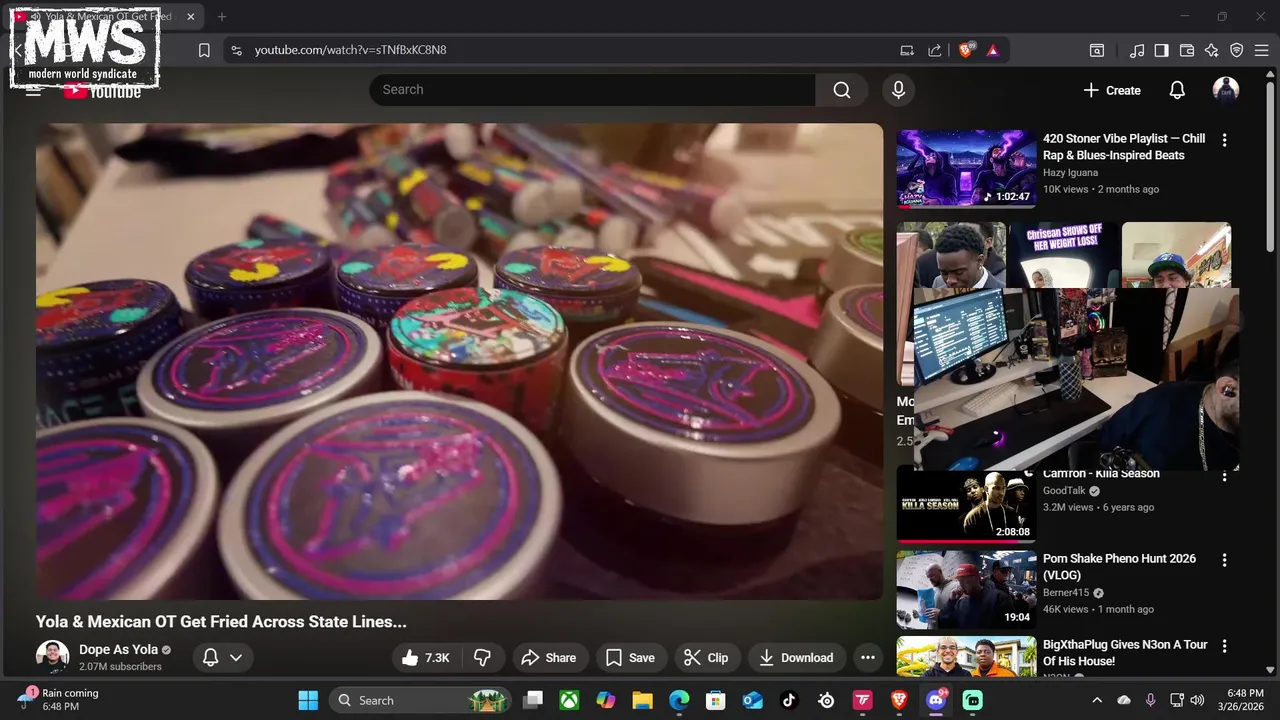
Task: Click the Create button
Action: (1112, 90)
